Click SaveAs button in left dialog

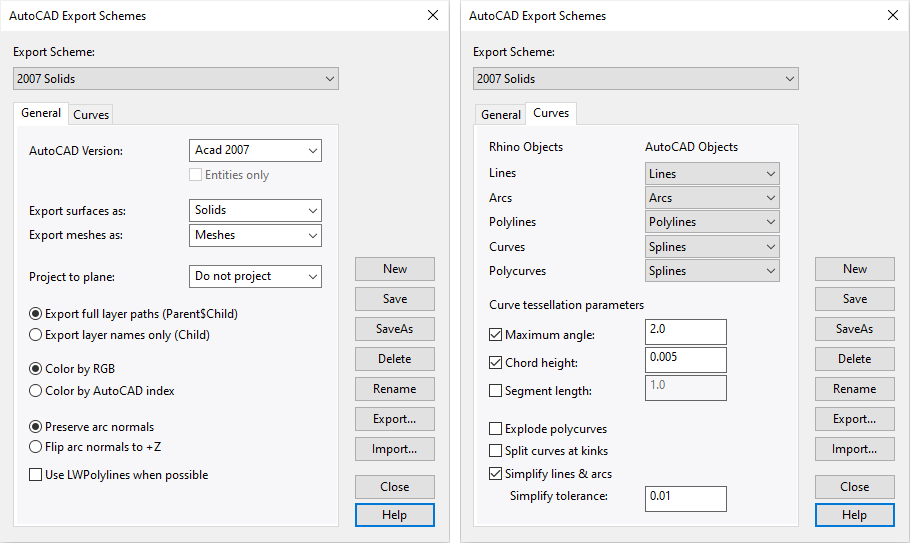[x=395, y=328]
